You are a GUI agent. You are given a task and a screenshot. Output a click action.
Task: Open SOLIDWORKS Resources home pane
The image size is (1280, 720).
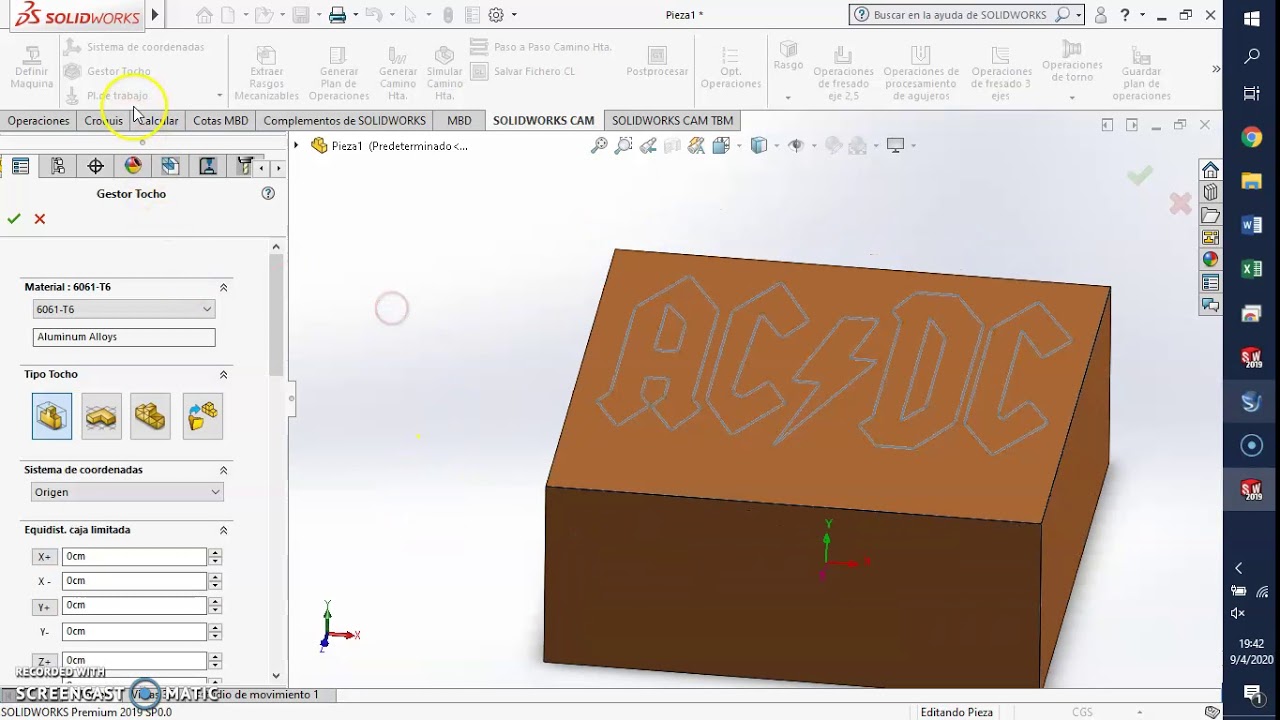1211,170
